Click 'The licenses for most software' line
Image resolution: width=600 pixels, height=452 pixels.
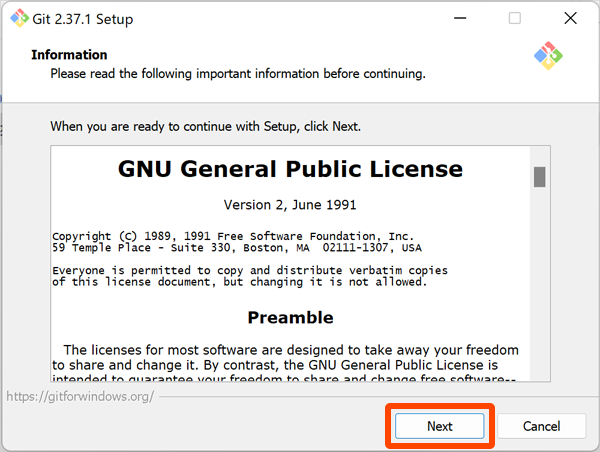click(x=291, y=350)
